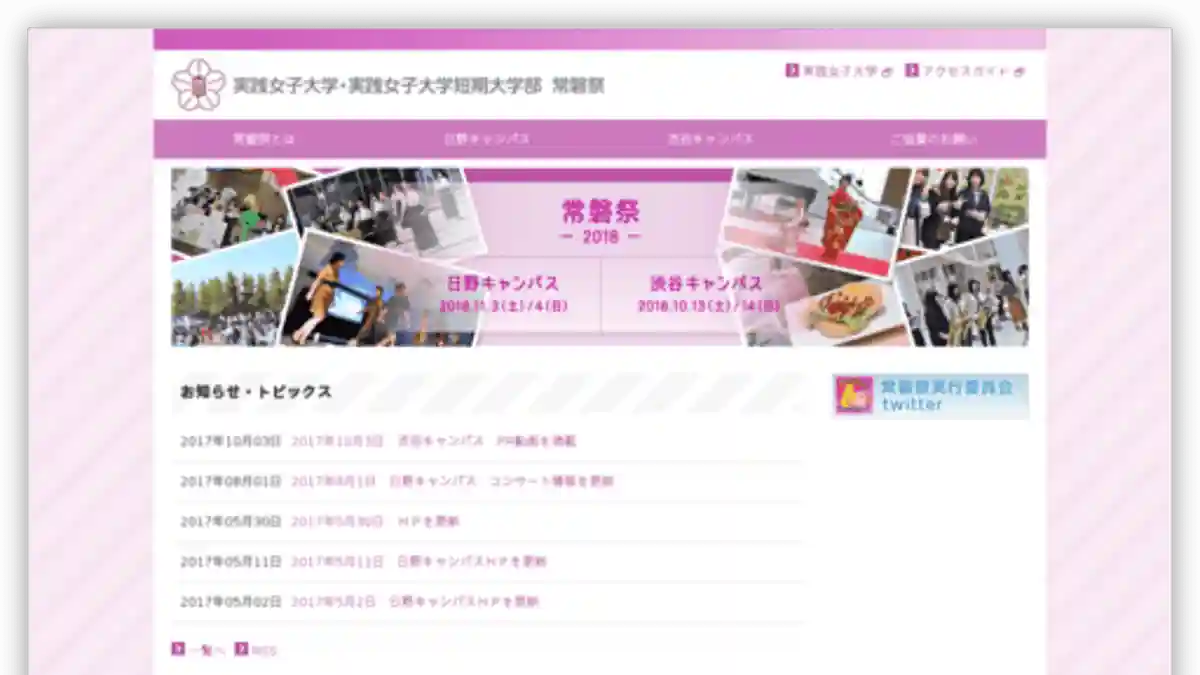Click external-link icon after 実践女子大学 header link
The width and height of the screenshot is (1200, 675).
887,72
